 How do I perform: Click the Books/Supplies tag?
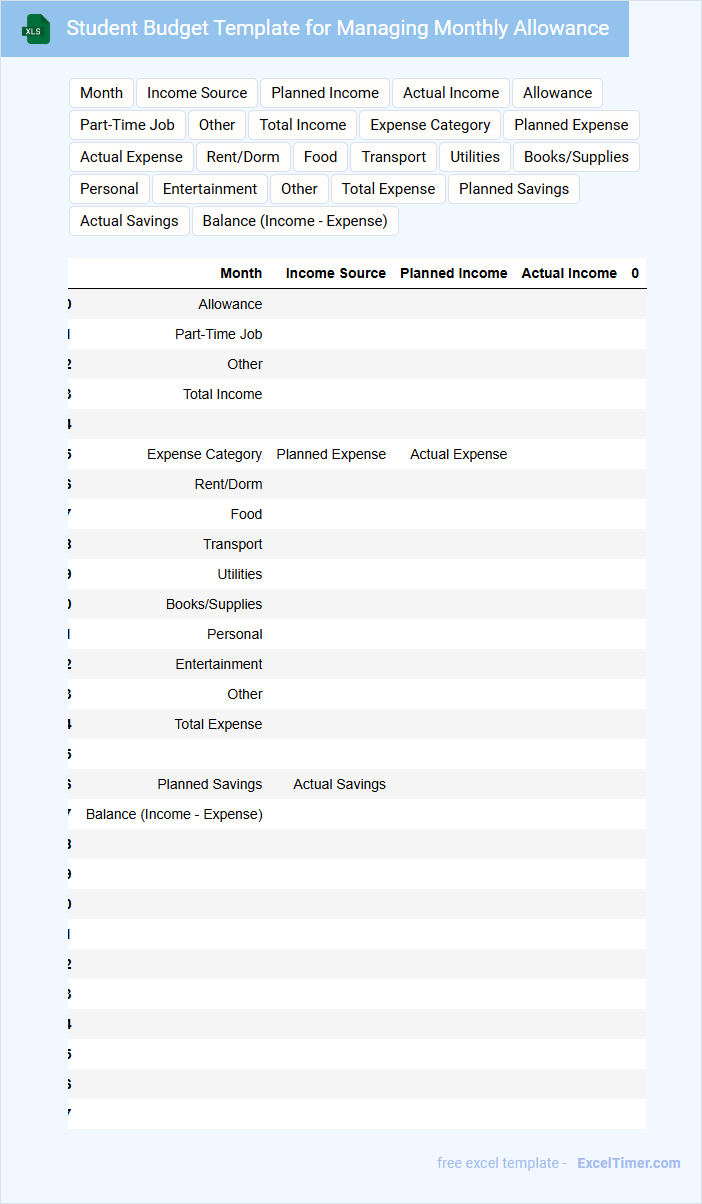click(x=576, y=157)
